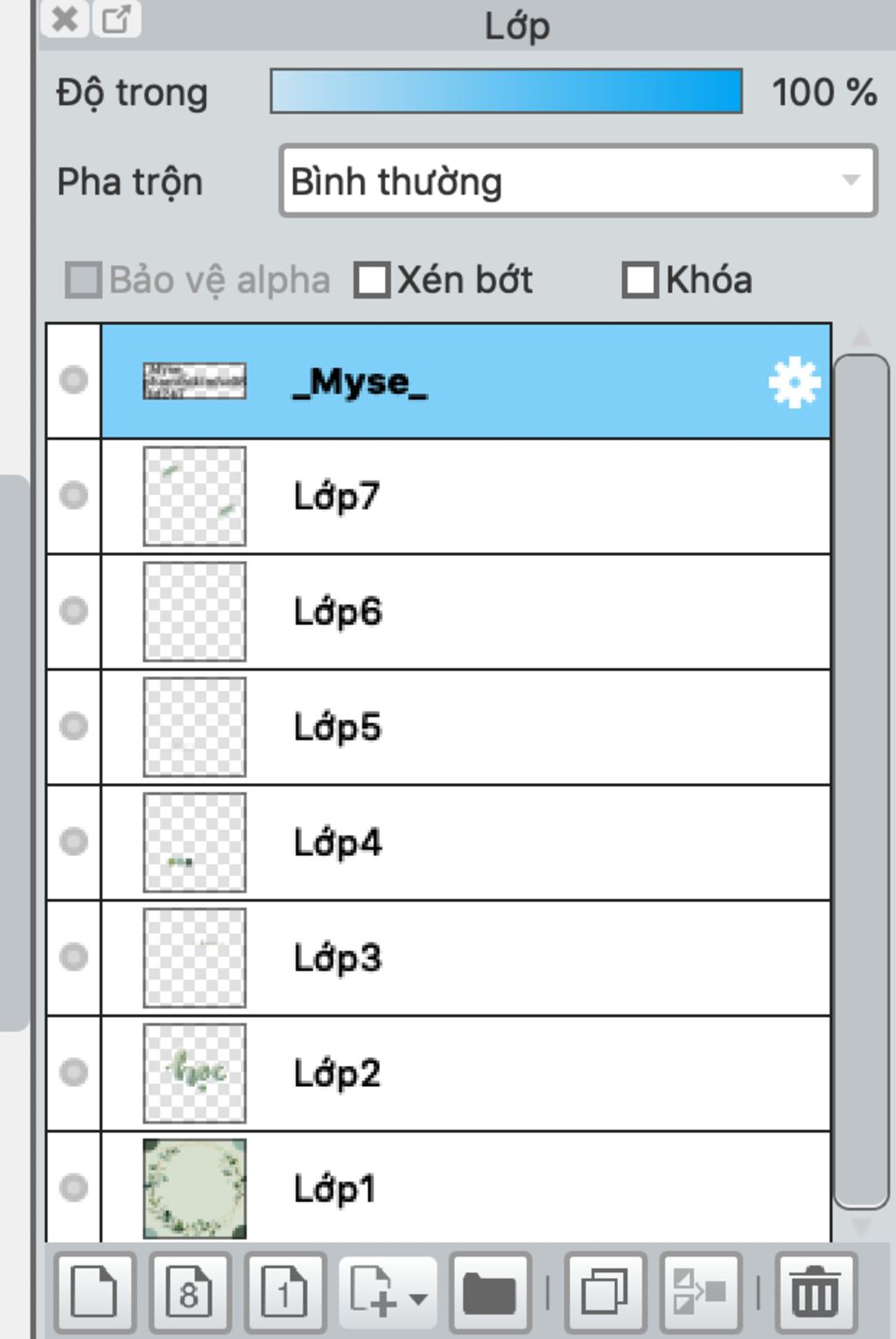
Task: Pop out the Lớp panel window
Action: coord(116,18)
